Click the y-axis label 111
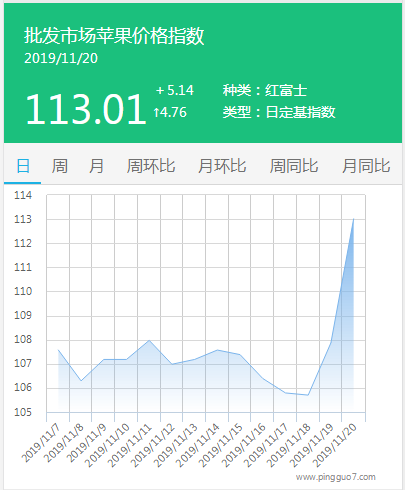Screen dimensions: 405x490 coord(23,267)
